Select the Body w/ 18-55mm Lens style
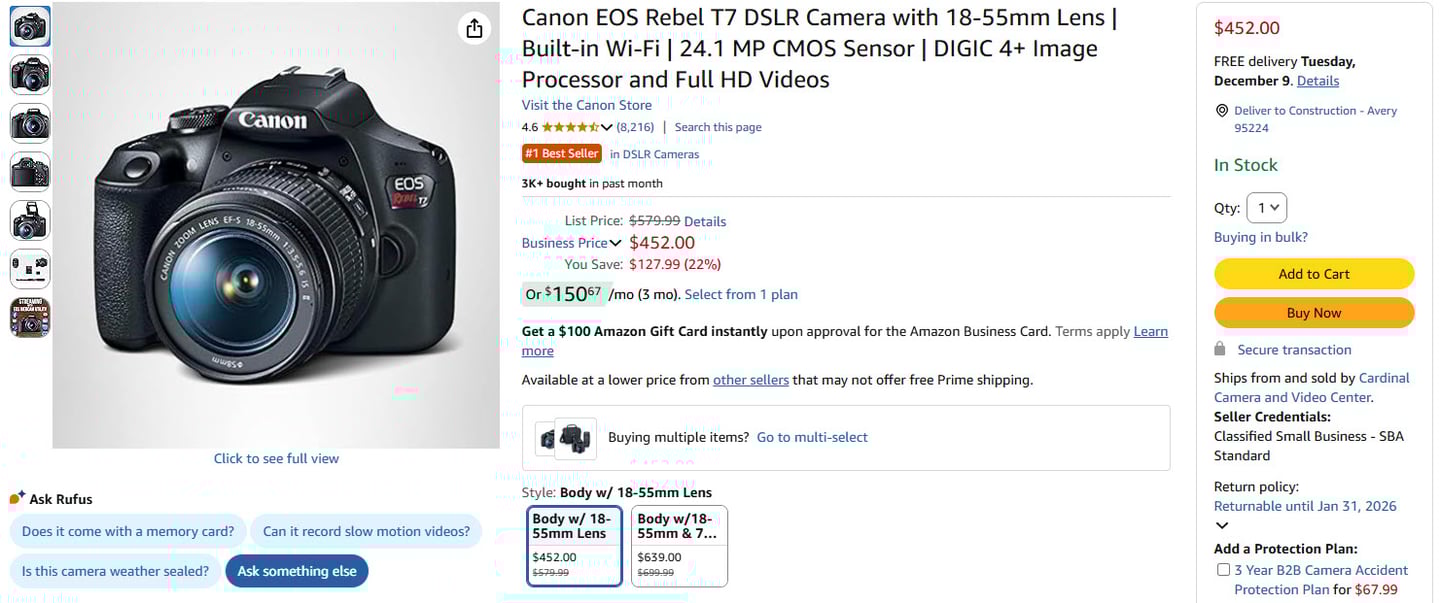 (x=574, y=545)
